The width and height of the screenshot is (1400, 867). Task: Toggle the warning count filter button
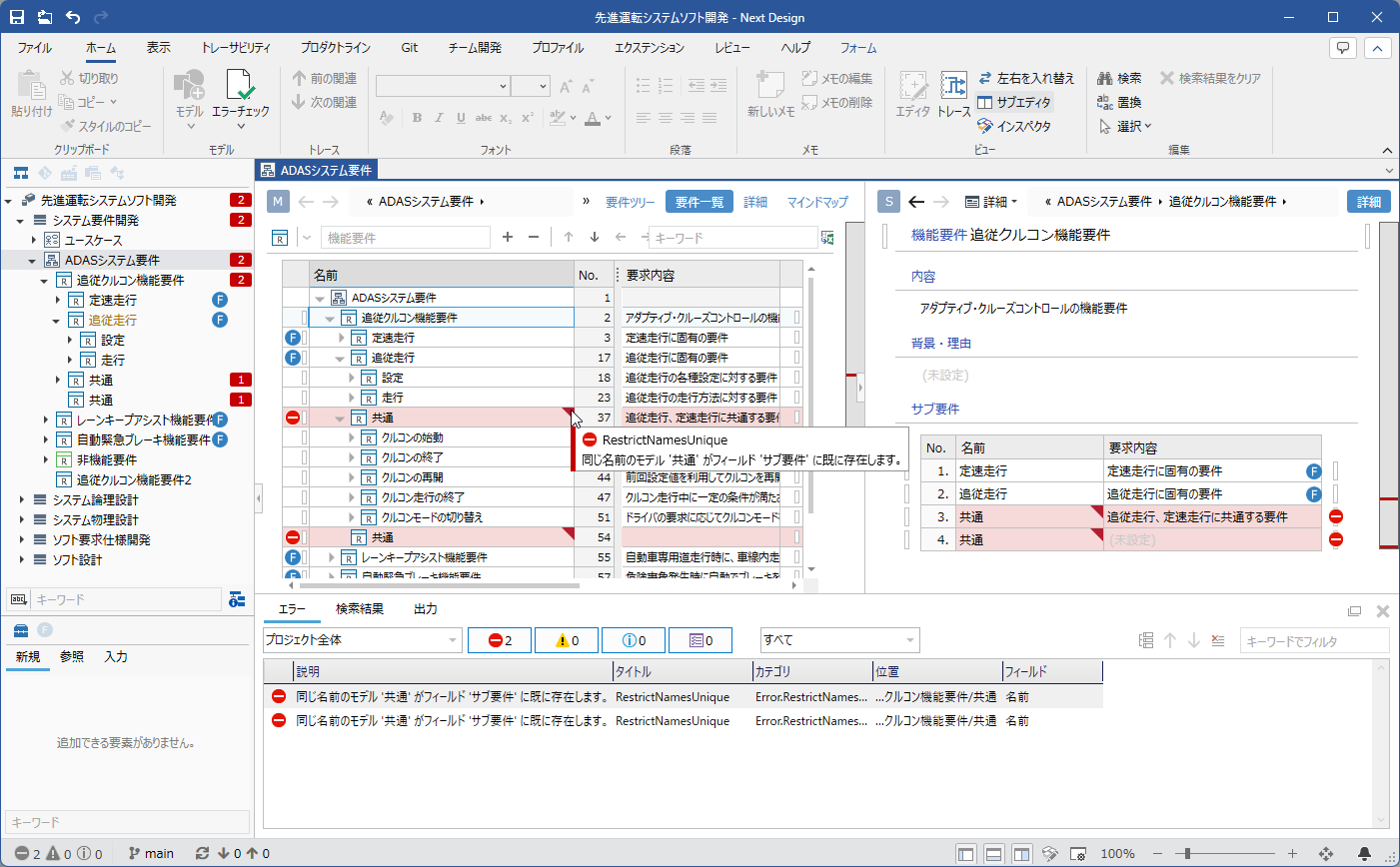(x=567, y=640)
